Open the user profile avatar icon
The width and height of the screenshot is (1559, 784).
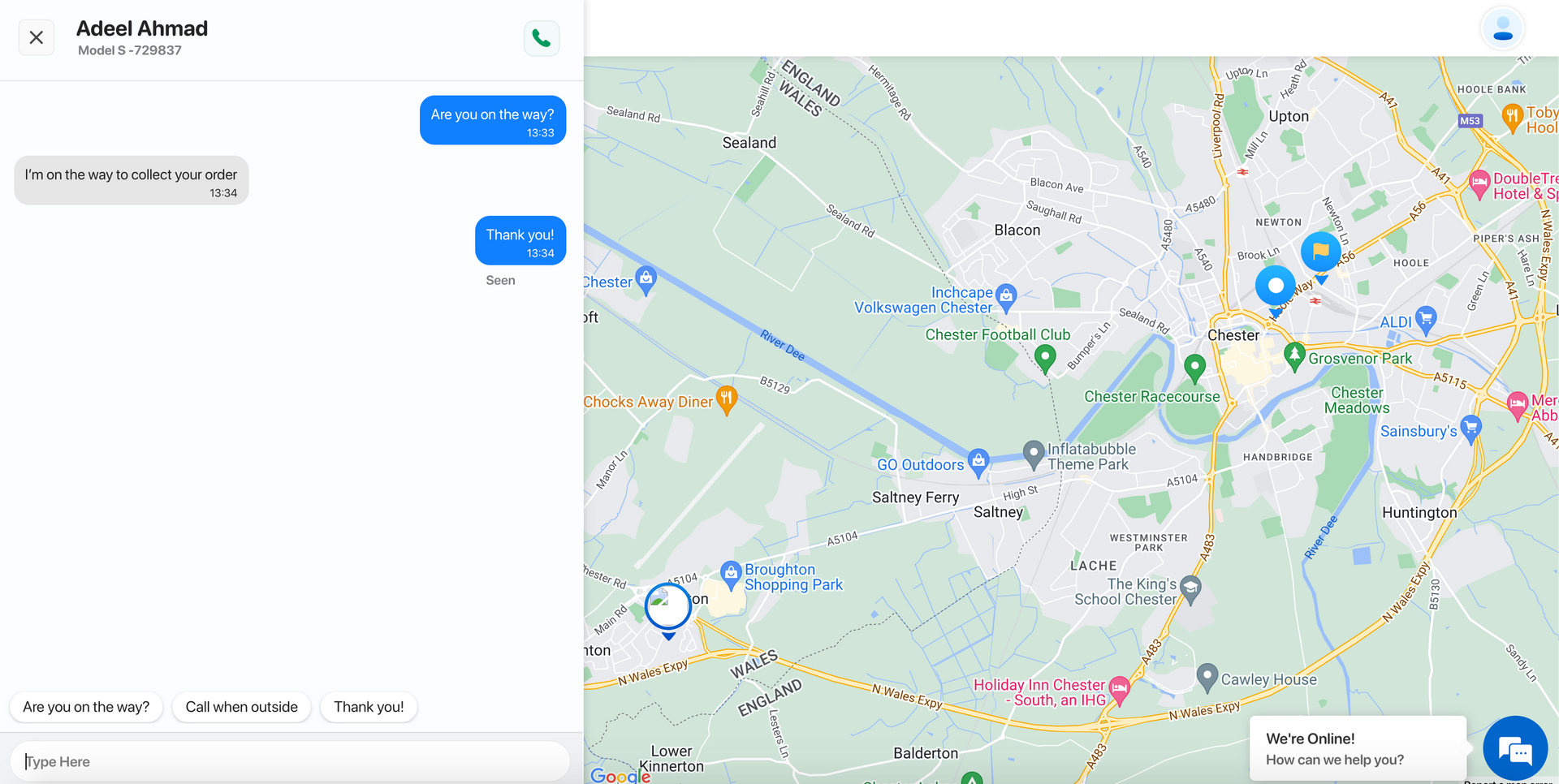[1503, 28]
